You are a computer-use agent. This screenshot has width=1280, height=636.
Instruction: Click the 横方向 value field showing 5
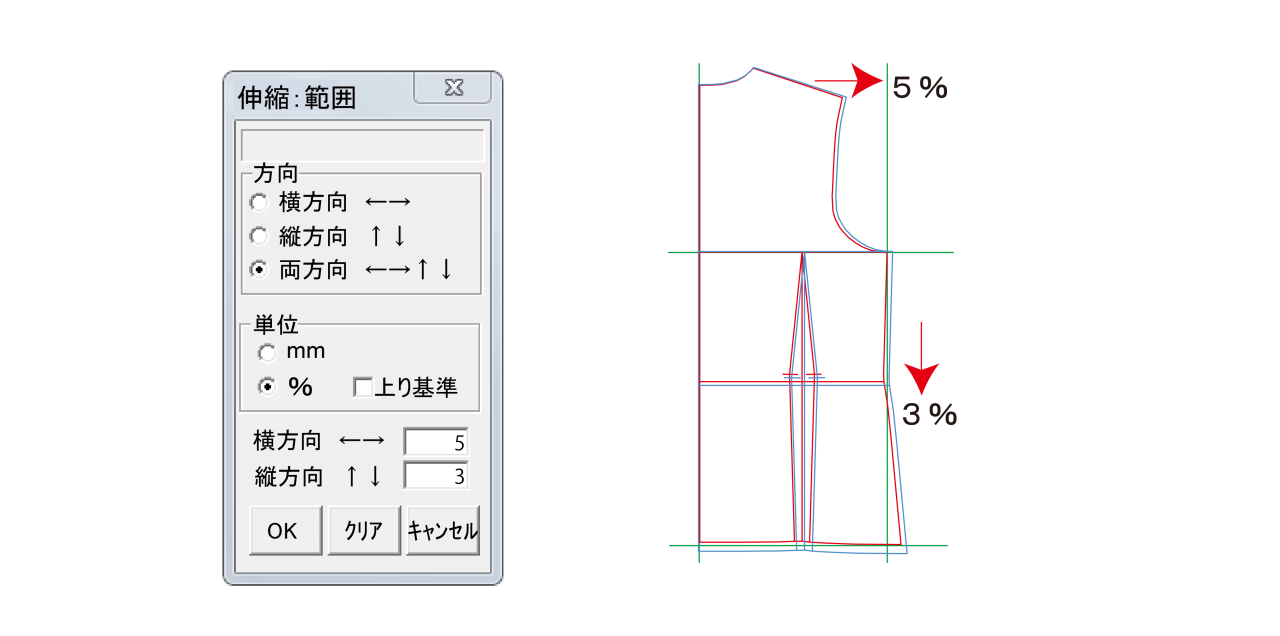pyautogui.click(x=435, y=441)
